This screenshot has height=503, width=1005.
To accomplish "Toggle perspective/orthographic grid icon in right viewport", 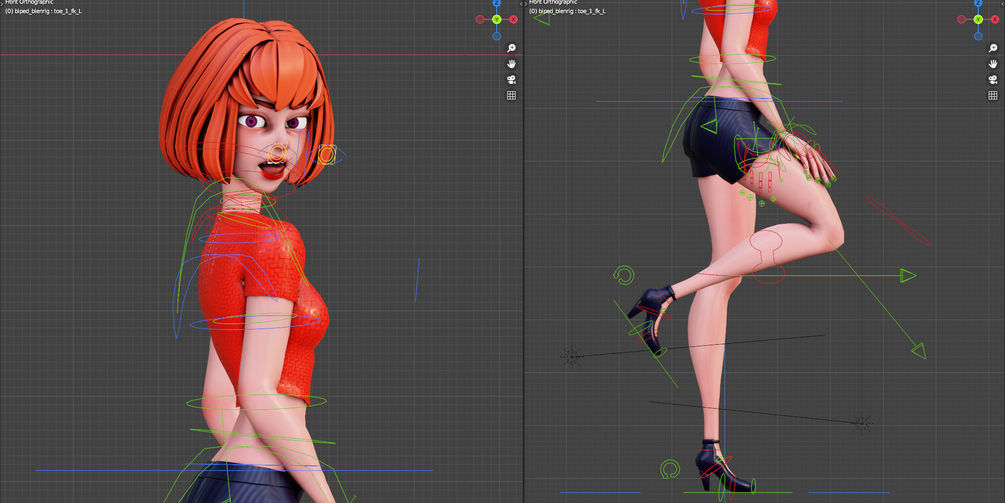I will point(993,95).
